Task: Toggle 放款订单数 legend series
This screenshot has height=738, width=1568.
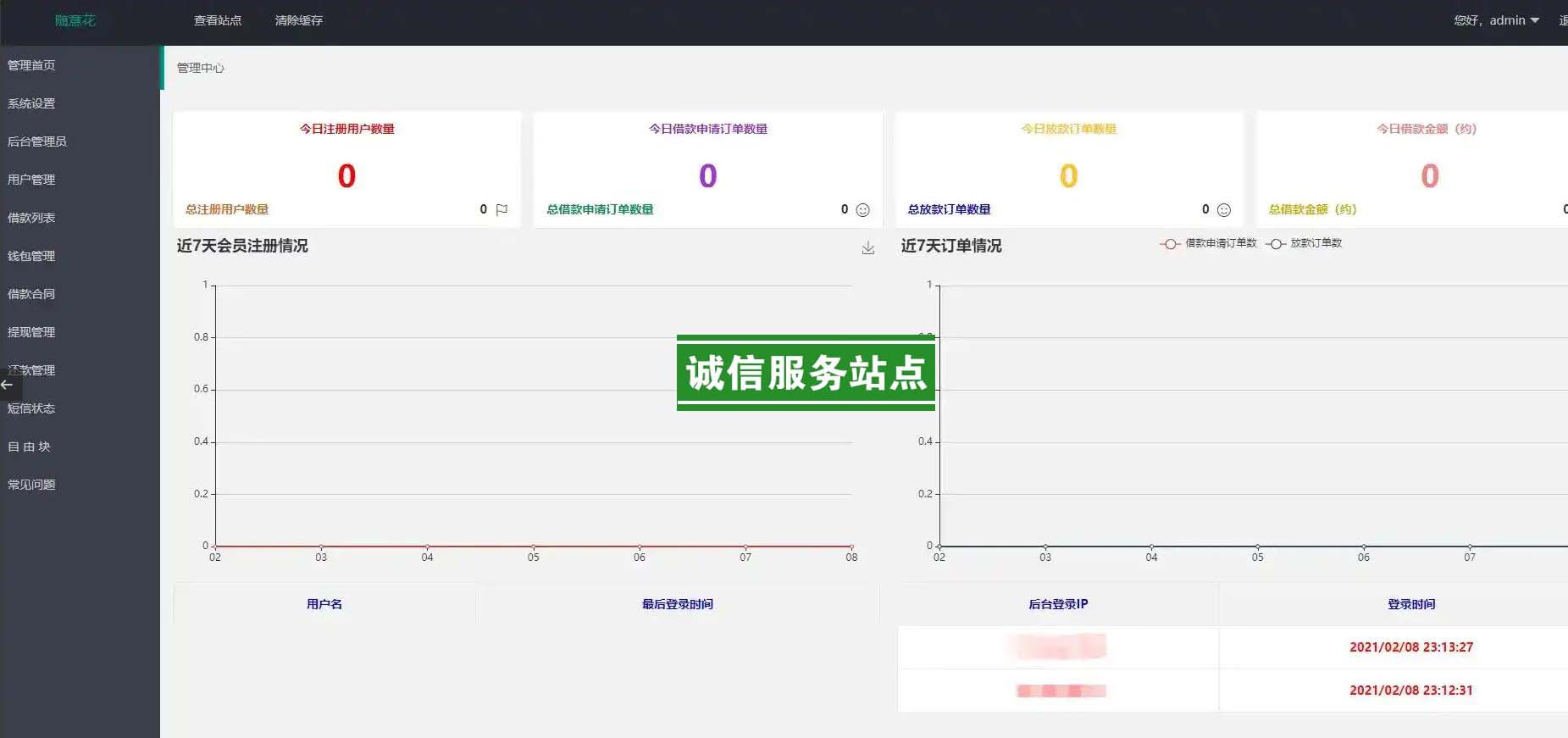Action: (1305, 243)
